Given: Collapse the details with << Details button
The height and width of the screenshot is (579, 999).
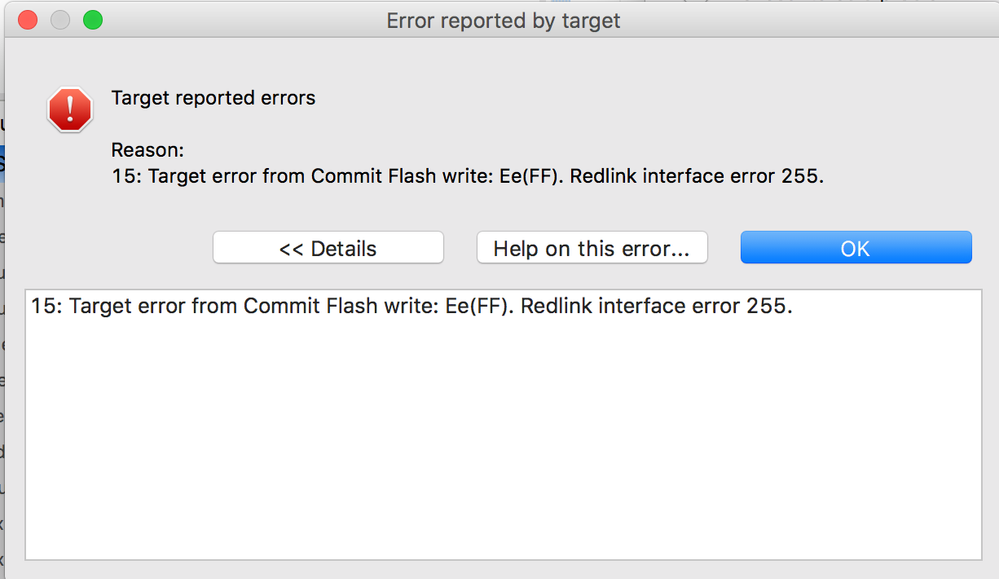Looking at the screenshot, I should (328, 248).
